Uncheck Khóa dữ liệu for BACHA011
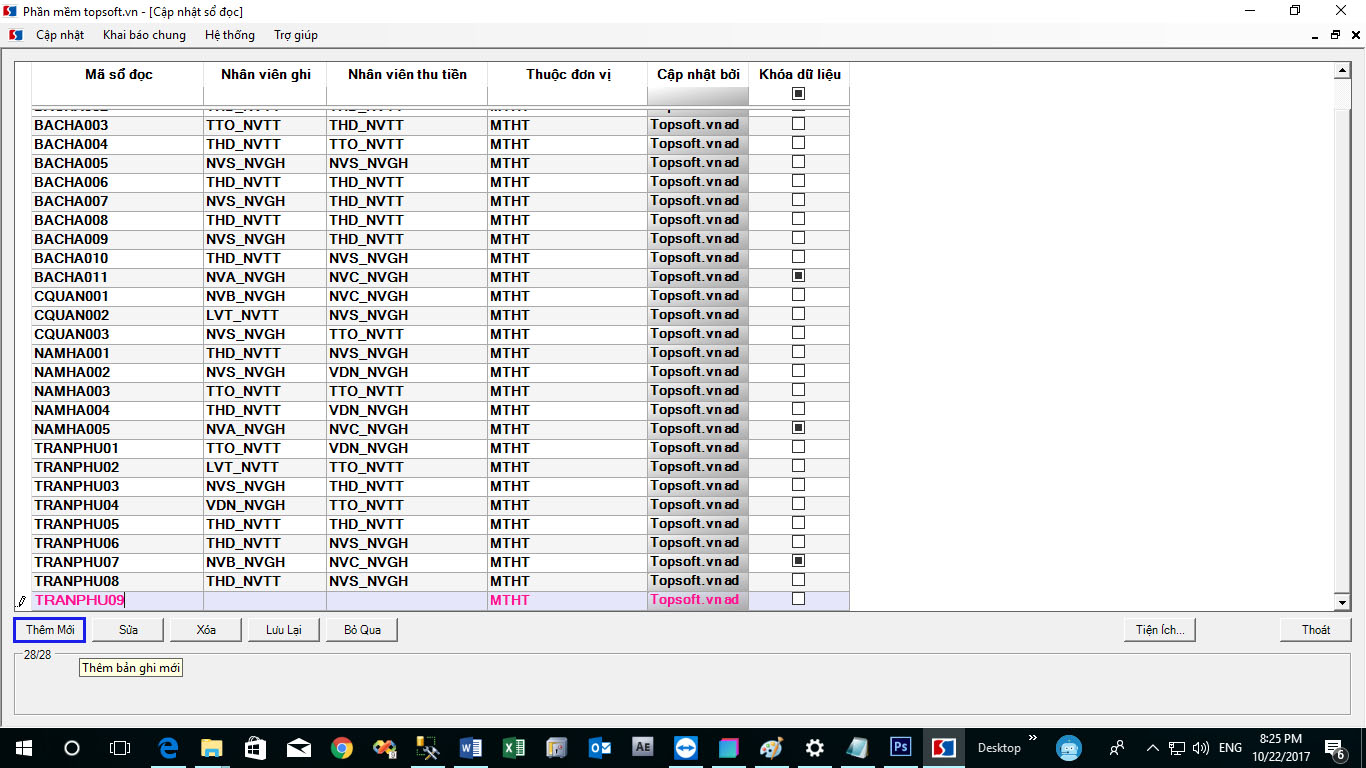1366x768 pixels. click(x=798, y=276)
